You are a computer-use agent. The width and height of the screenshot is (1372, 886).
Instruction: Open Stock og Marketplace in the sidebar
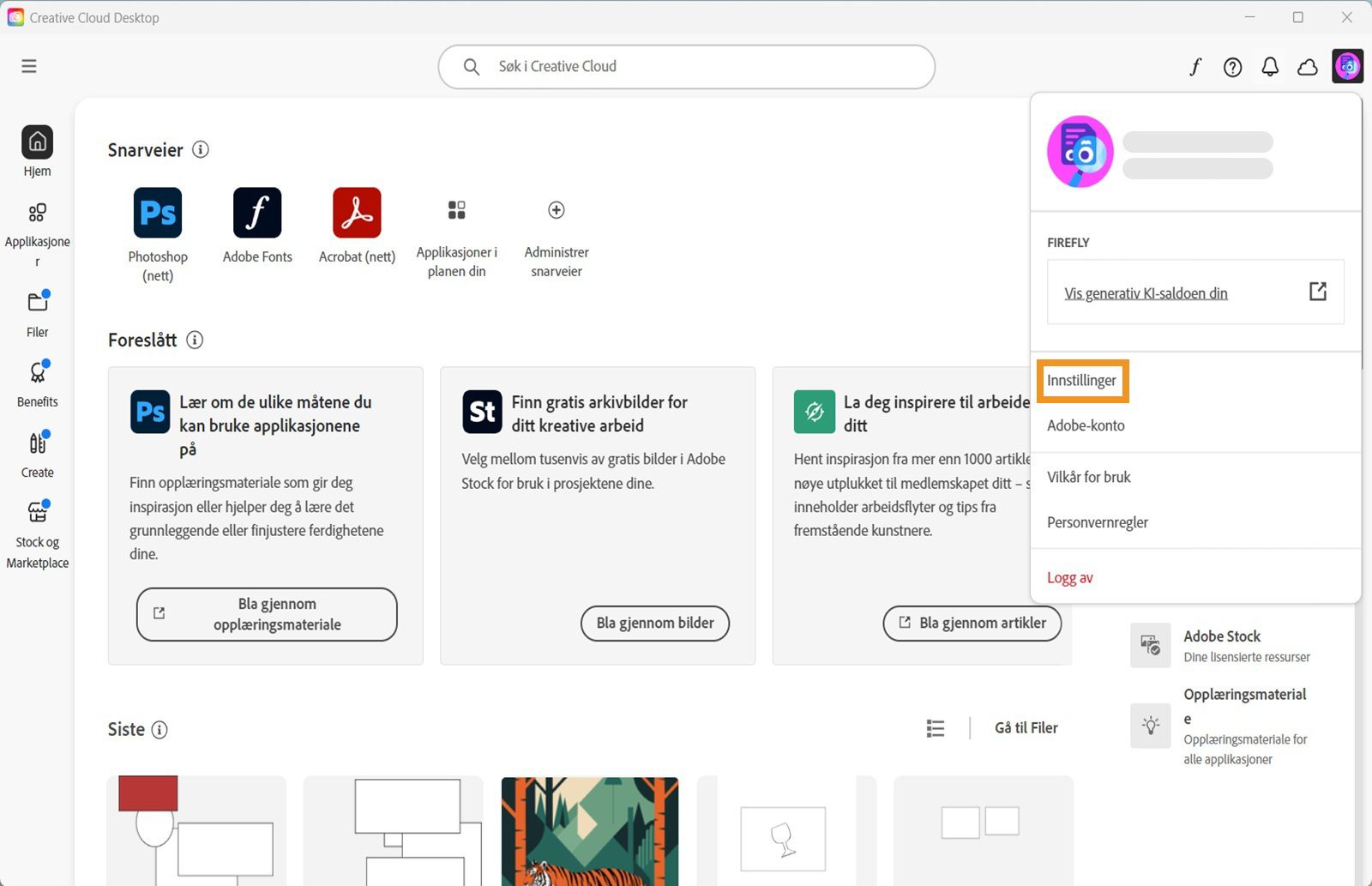pos(37,535)
